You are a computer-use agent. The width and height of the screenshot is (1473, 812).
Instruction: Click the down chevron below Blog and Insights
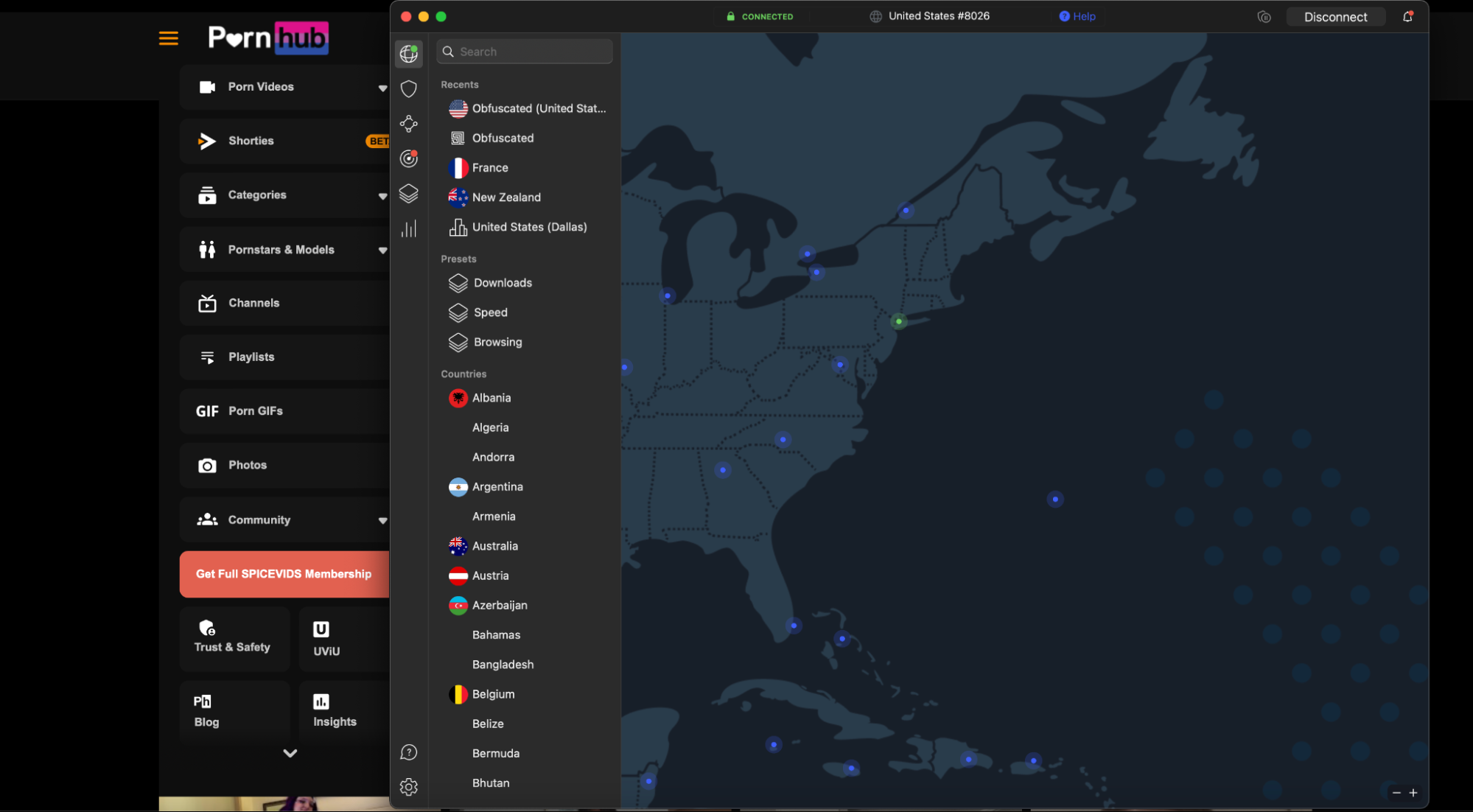pyautogui.click(x=290, y=753)
